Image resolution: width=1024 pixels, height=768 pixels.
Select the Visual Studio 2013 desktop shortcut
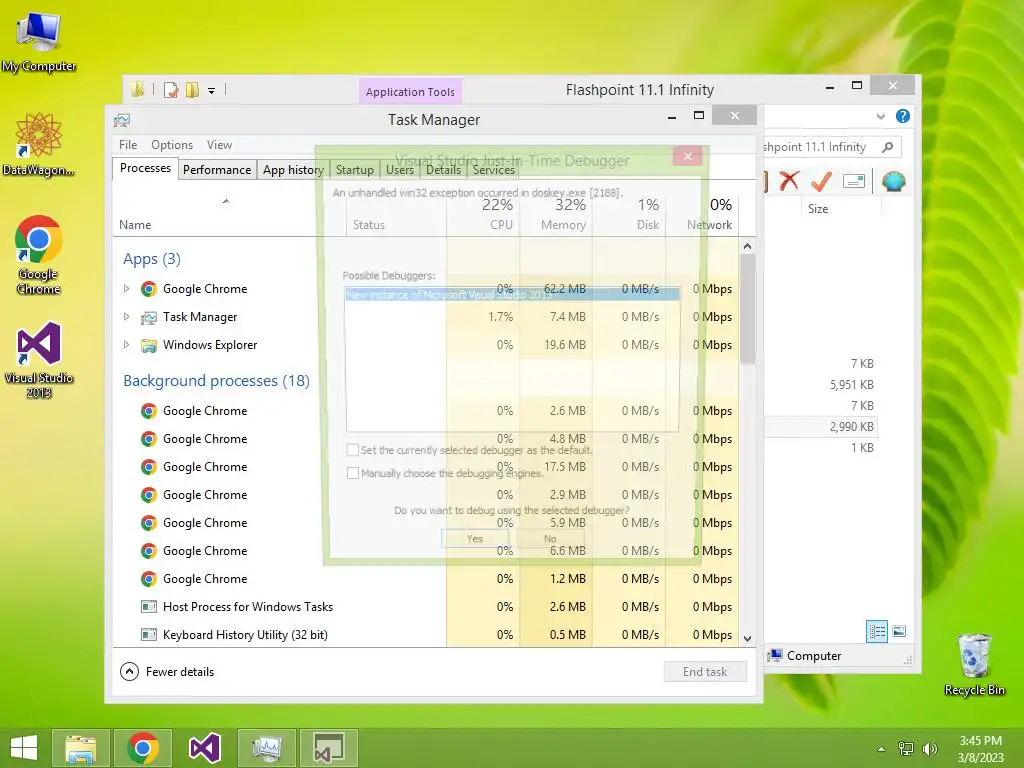pos(39,359)
